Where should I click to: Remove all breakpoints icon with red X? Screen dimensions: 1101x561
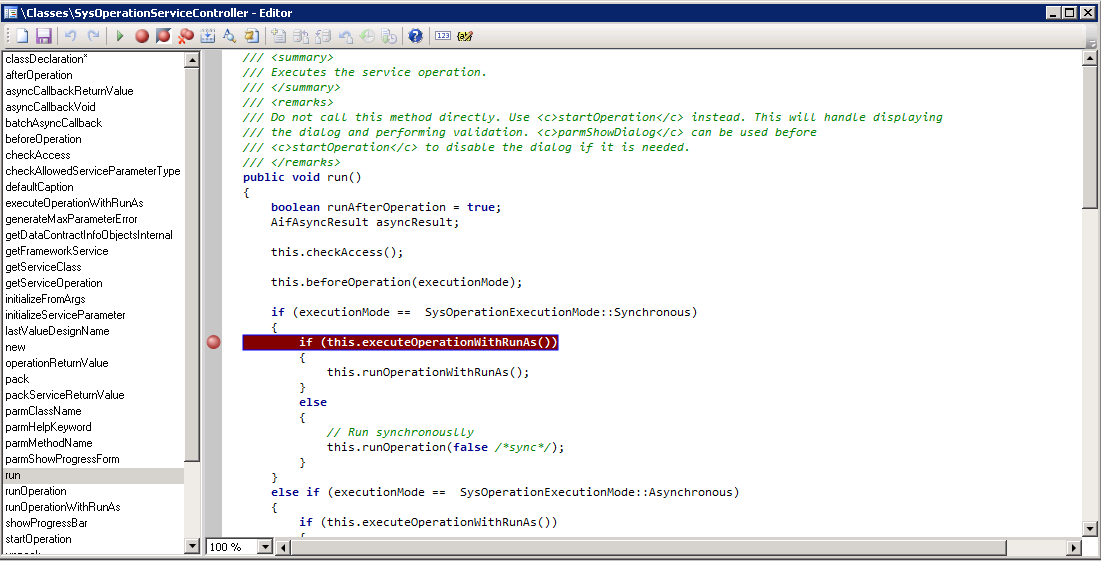tap(185, 36)
